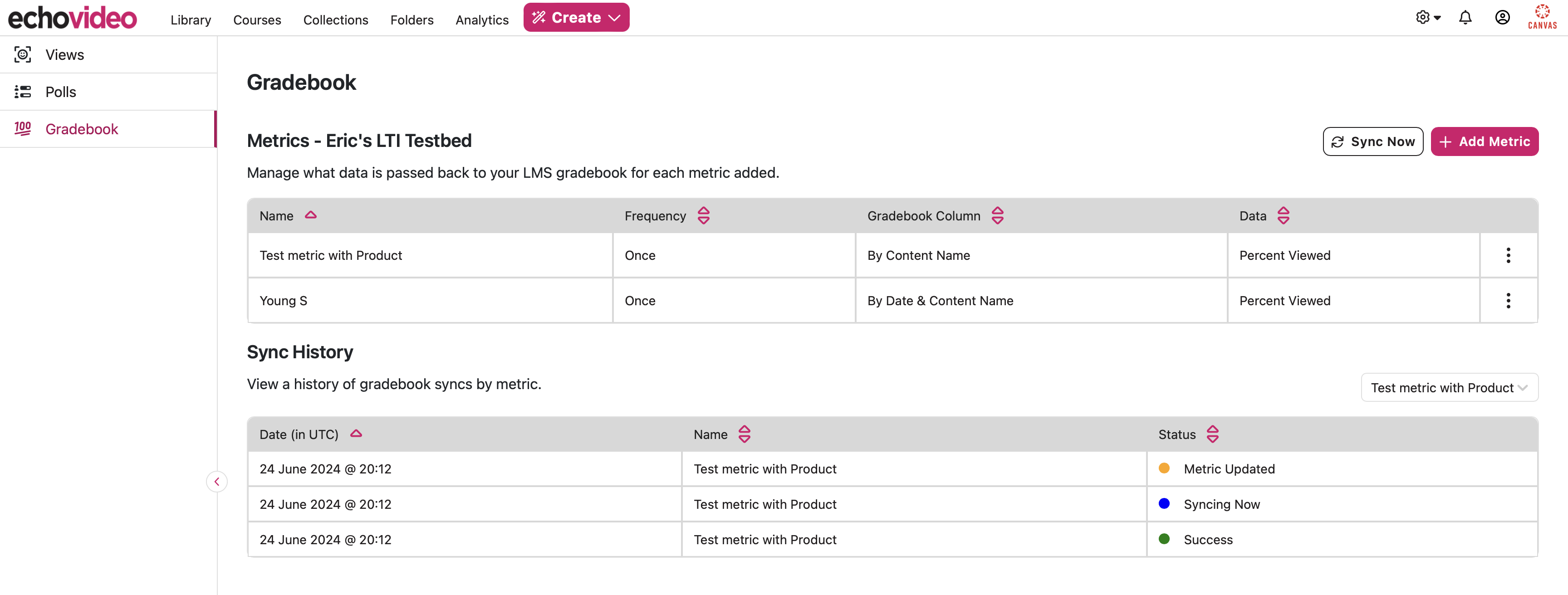This screenshot has width=1568, height=595.
Task: Expand the sync history metric dropdown
Action: pos(1449,387)
